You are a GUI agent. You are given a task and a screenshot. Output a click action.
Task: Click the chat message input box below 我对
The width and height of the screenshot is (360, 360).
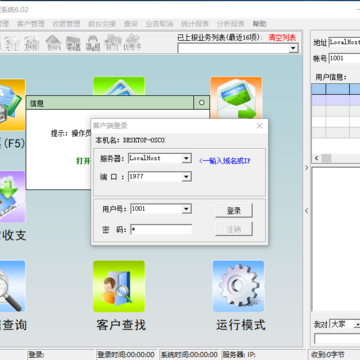pos(337,339)
